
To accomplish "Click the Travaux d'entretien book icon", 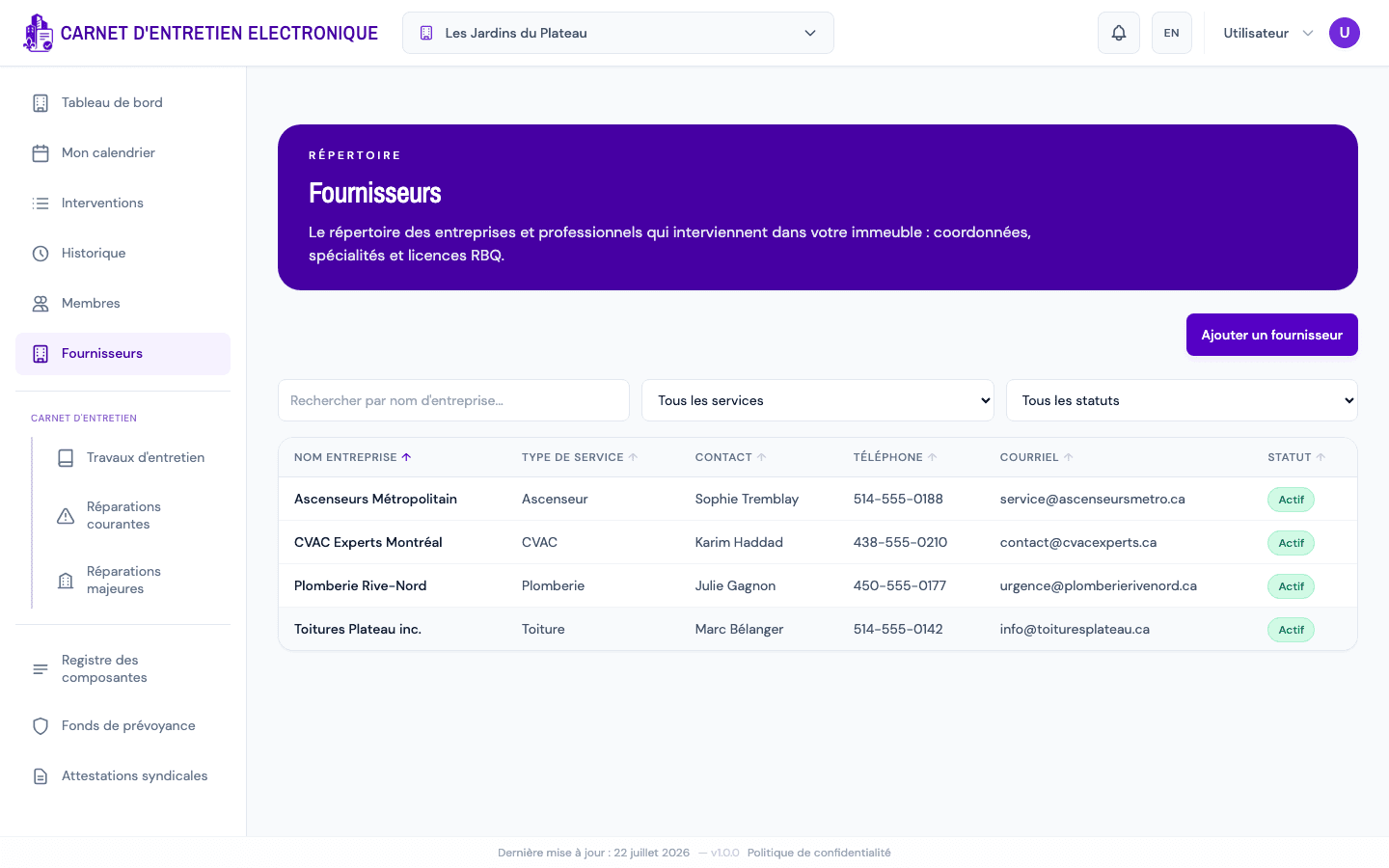I will tap(66, 458).
